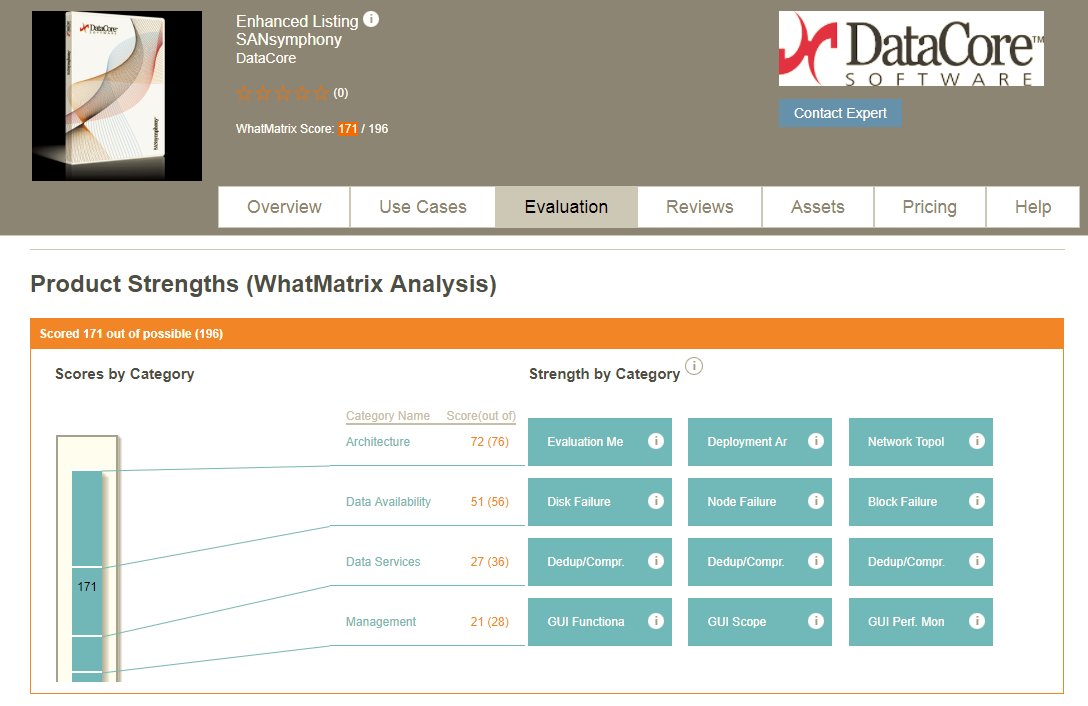Open the Pricing tab
This screenshot has height=706, width=1088.
[x=929, y=206]
